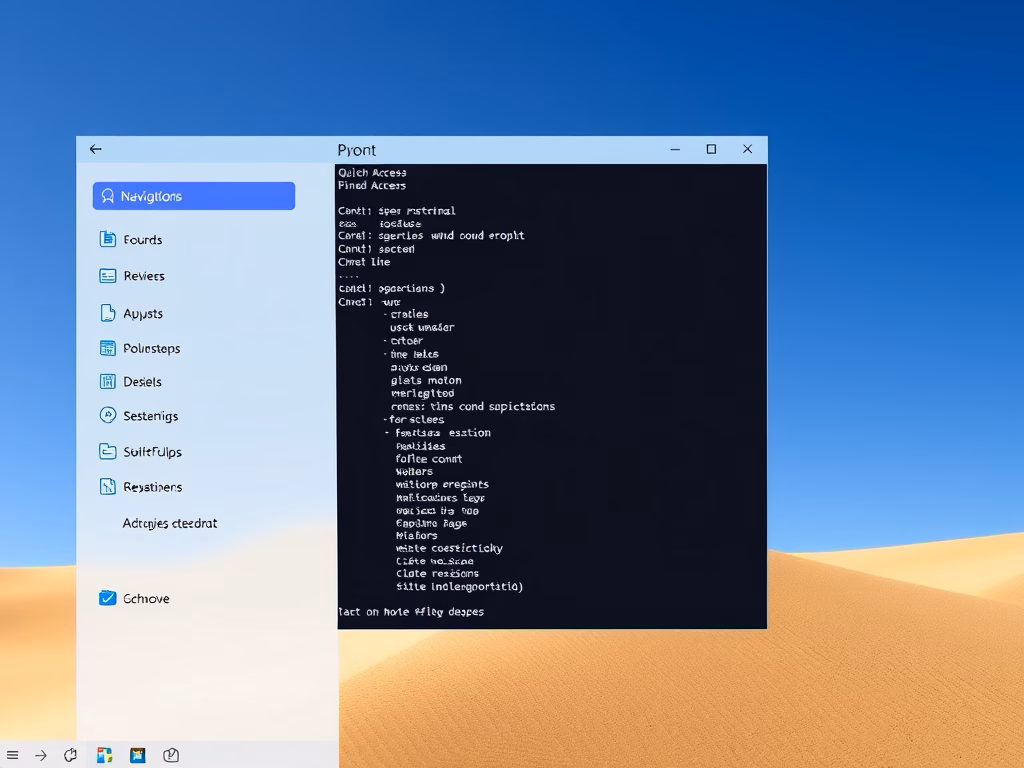Open the Reyatipers chart icon

(108, 487)
